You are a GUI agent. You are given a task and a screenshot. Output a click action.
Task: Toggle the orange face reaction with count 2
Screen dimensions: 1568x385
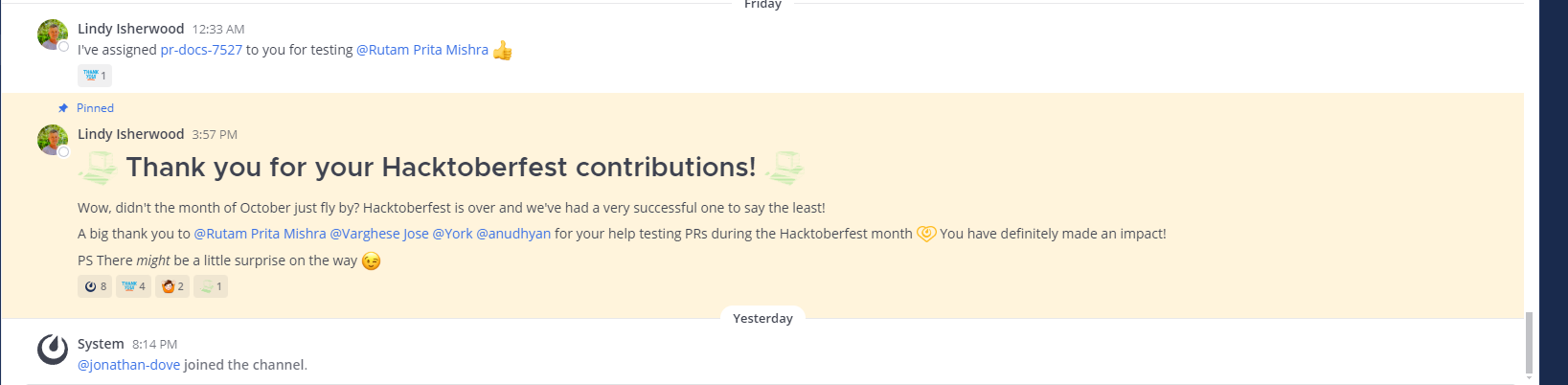(172, 286)
